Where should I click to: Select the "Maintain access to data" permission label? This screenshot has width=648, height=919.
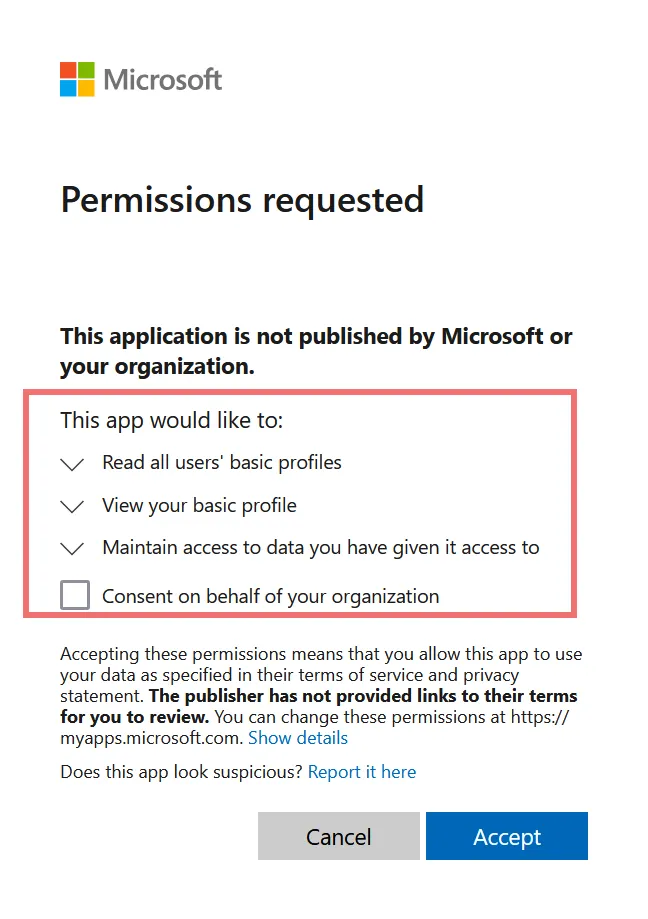click(x=320, y=547)
